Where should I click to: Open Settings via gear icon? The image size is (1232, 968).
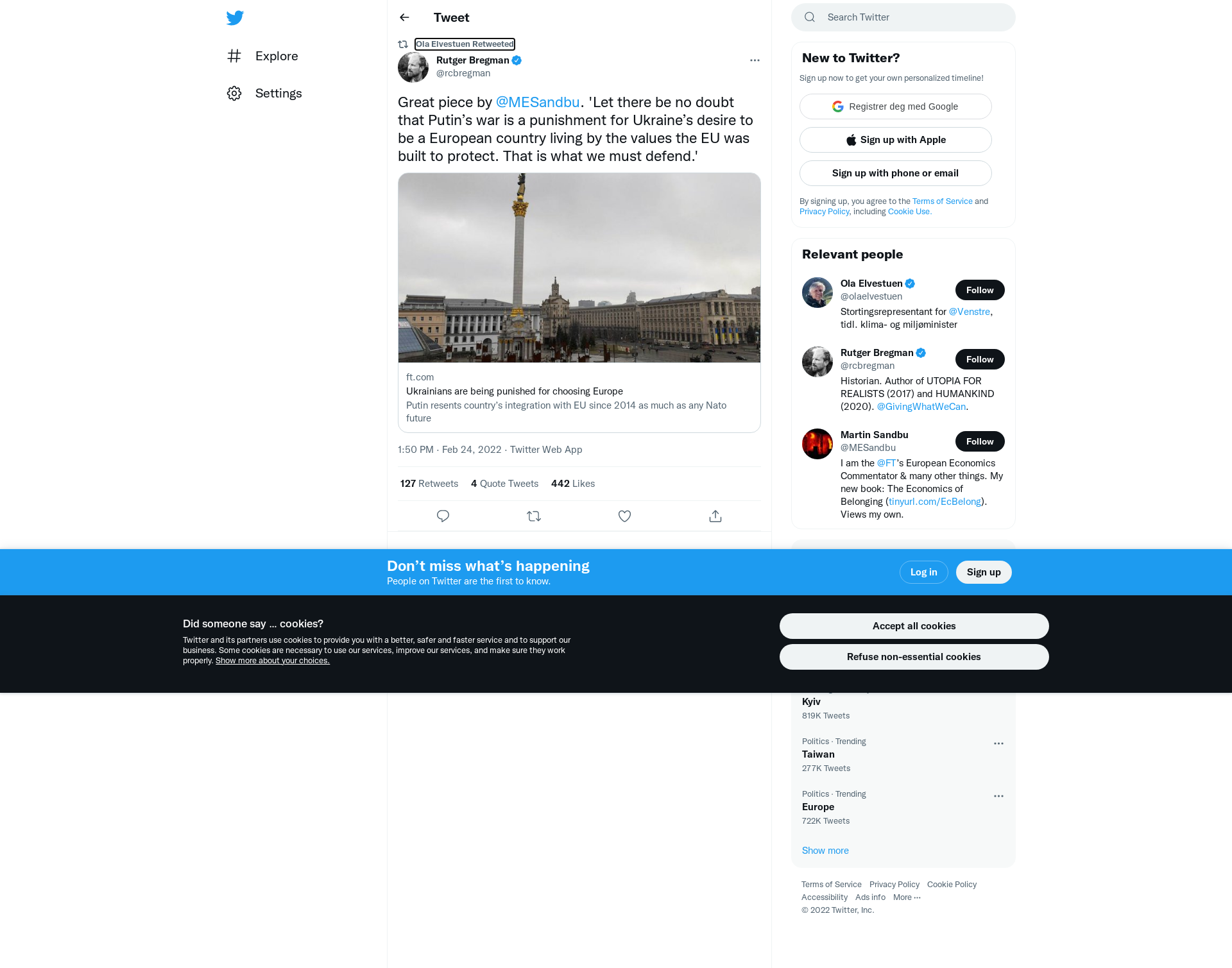tap(234, 93)
